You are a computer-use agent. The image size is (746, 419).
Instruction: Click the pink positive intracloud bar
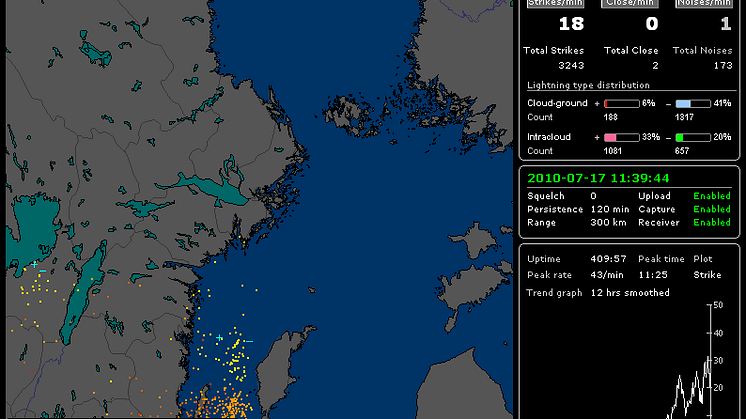tap(620, 137)
